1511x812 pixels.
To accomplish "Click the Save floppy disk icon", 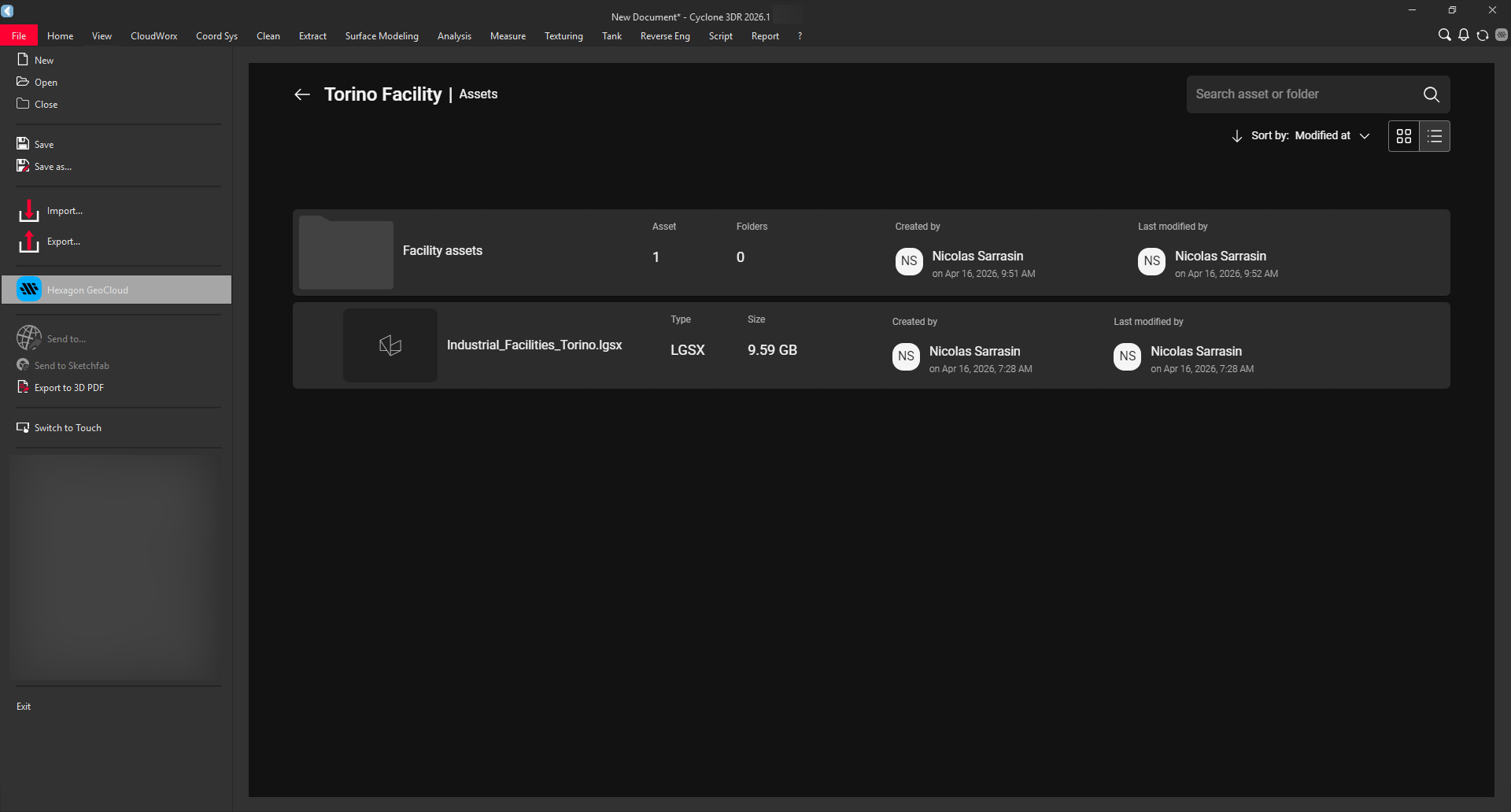I will pos(23,143).
